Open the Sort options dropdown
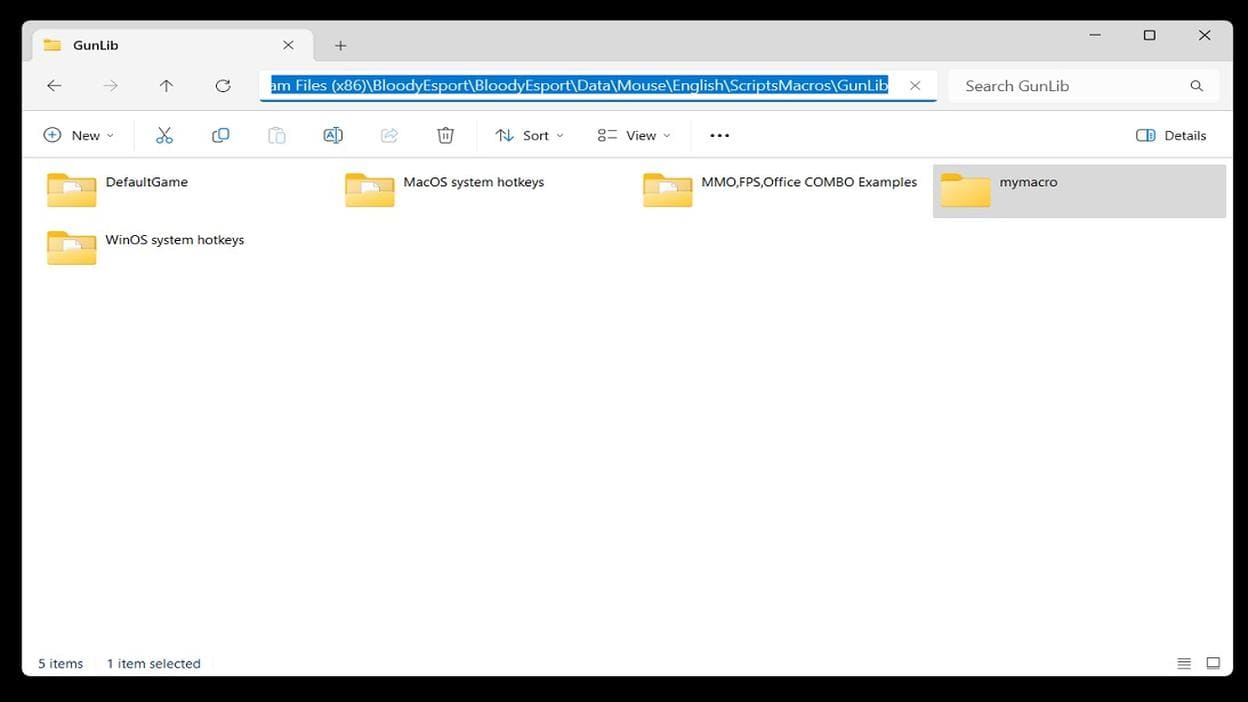This screenshot has width=1248, height=702. [530, 135]
